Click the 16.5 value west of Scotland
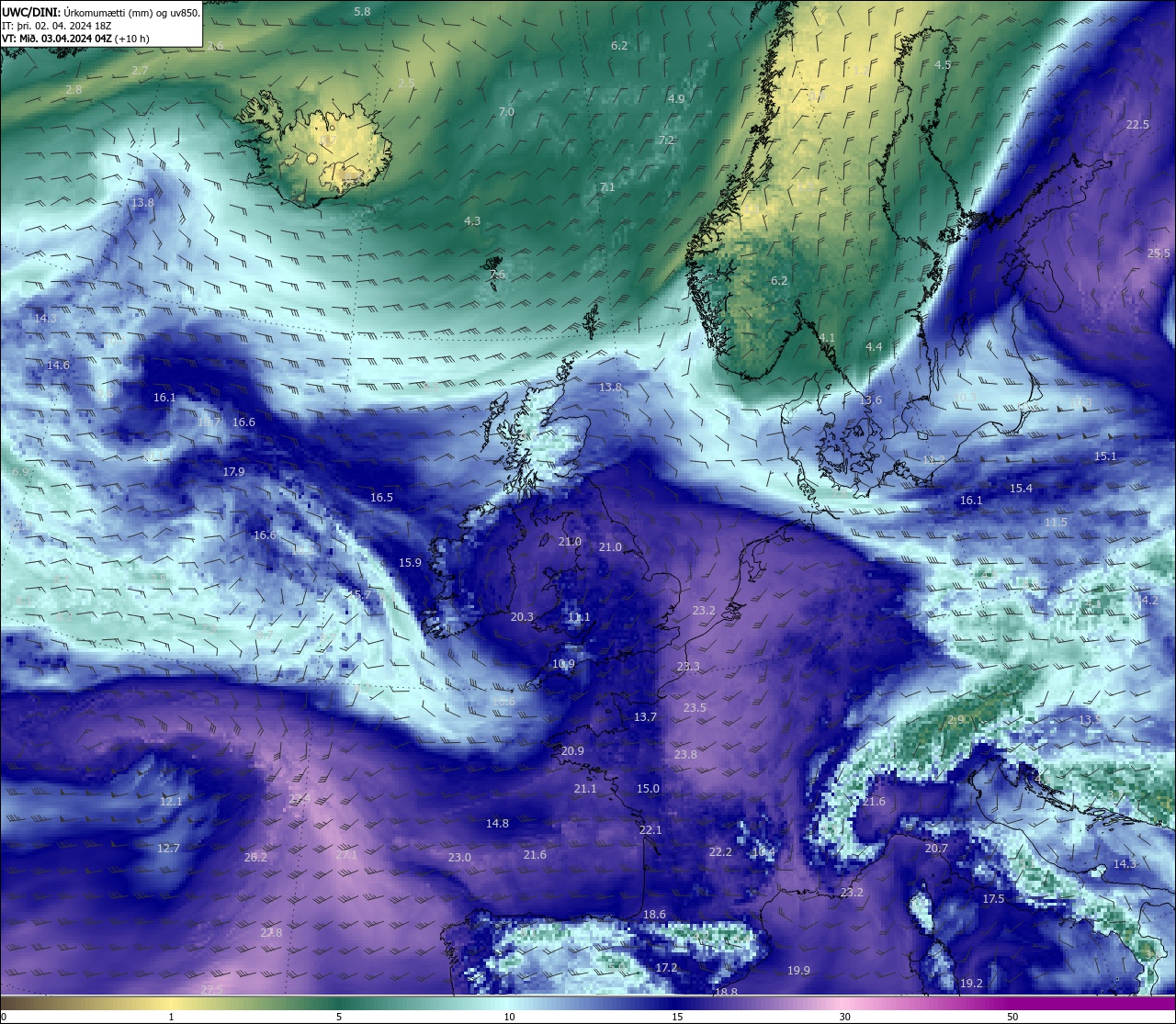Image resolution: width=1176 pixels, height=1024 pixels. click(381, 497)
